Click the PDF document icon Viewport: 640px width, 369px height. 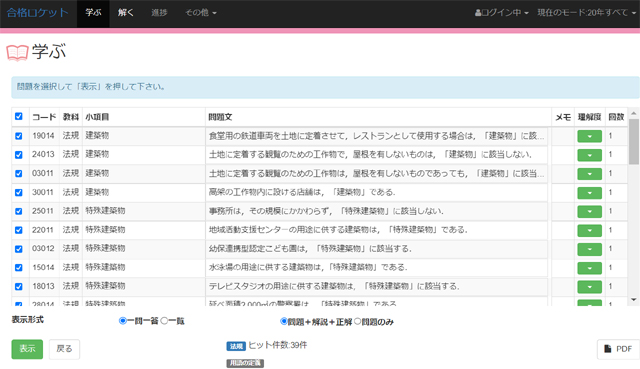pos(608,349)
